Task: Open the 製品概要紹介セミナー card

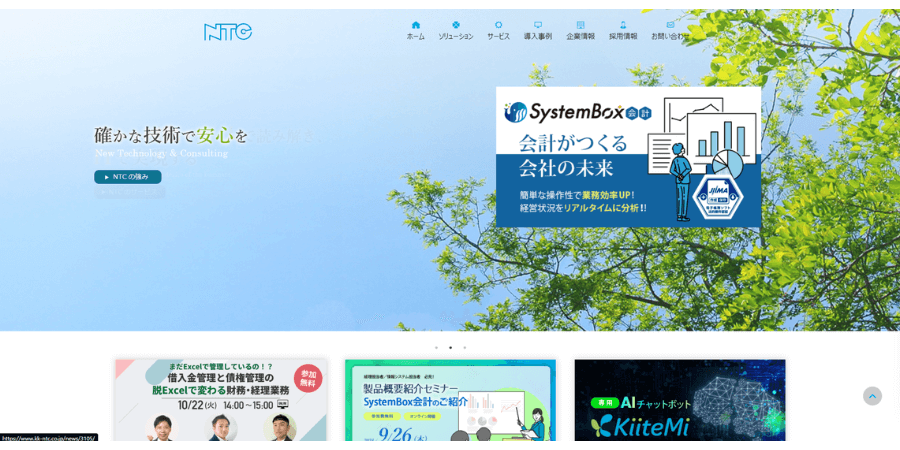Action: point(451,400)
